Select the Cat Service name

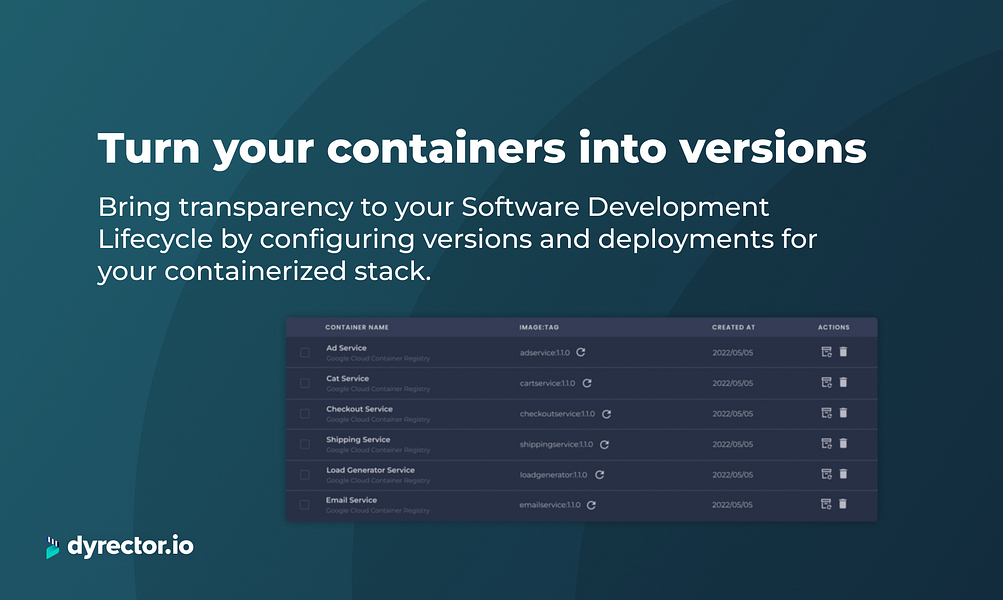(347, 379)
